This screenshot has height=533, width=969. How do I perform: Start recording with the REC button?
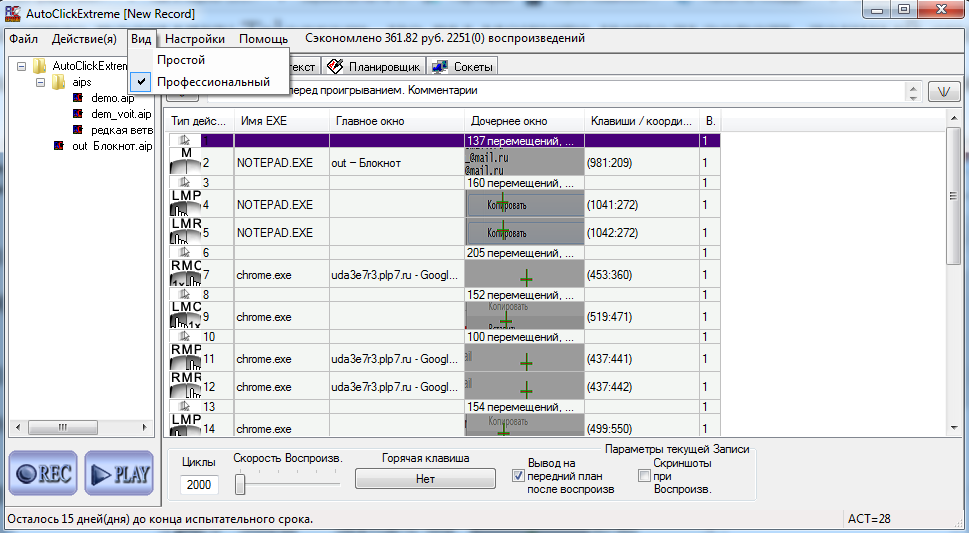(x=43, y=474)
